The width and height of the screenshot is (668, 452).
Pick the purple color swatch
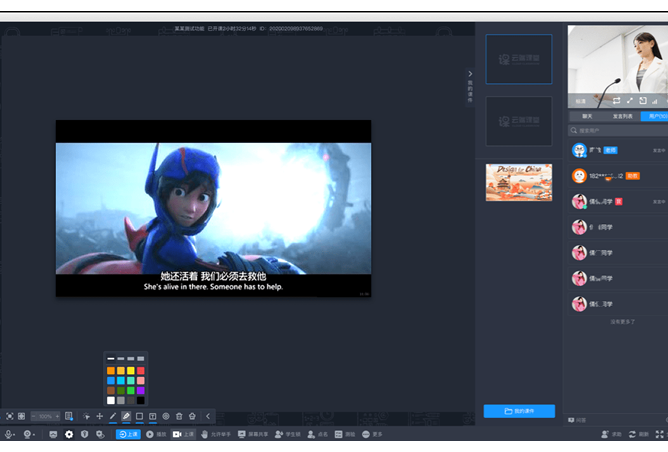point(141,390)
